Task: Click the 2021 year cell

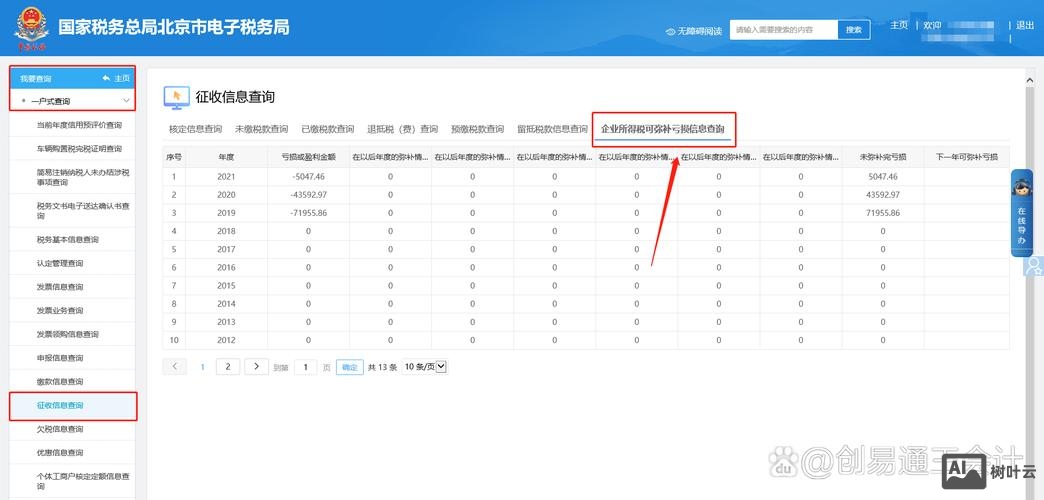Action: [226, 177]
